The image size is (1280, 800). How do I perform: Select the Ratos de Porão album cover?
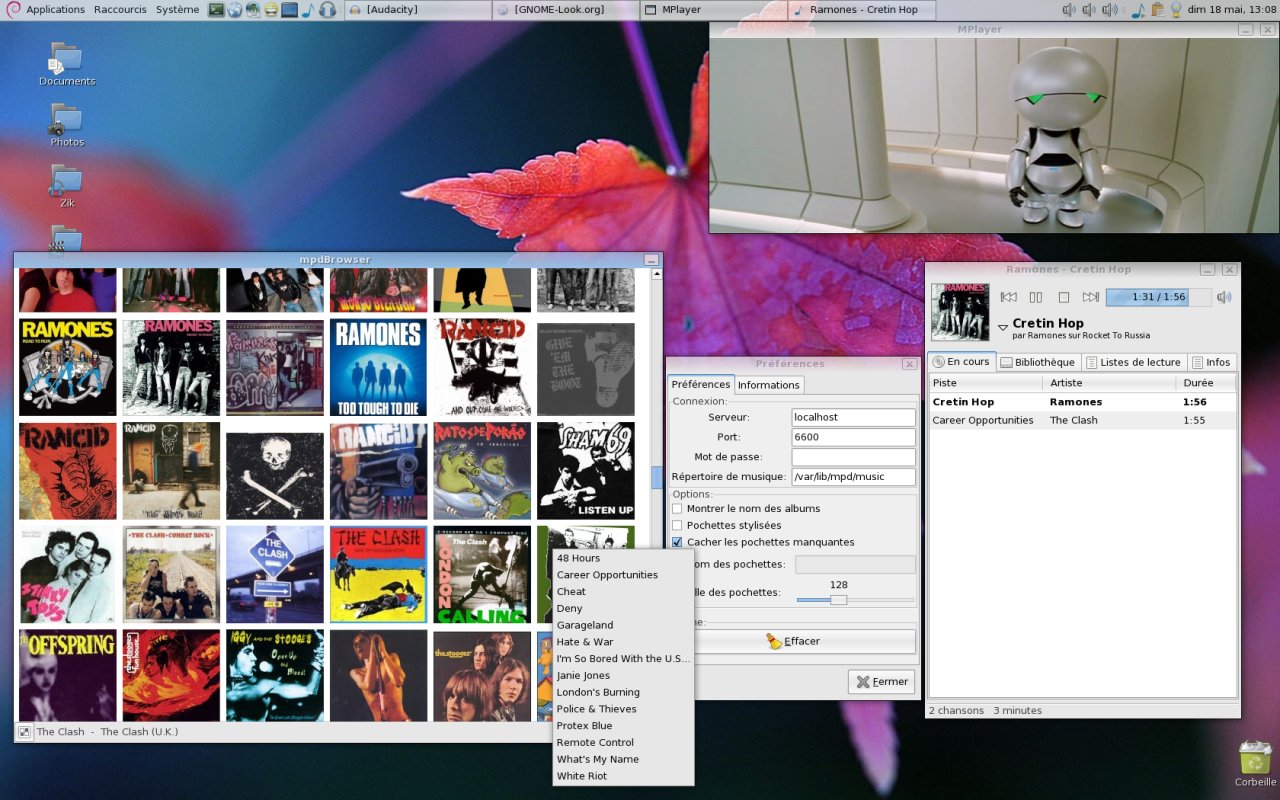pyautogui.click(x=482, y=470)
